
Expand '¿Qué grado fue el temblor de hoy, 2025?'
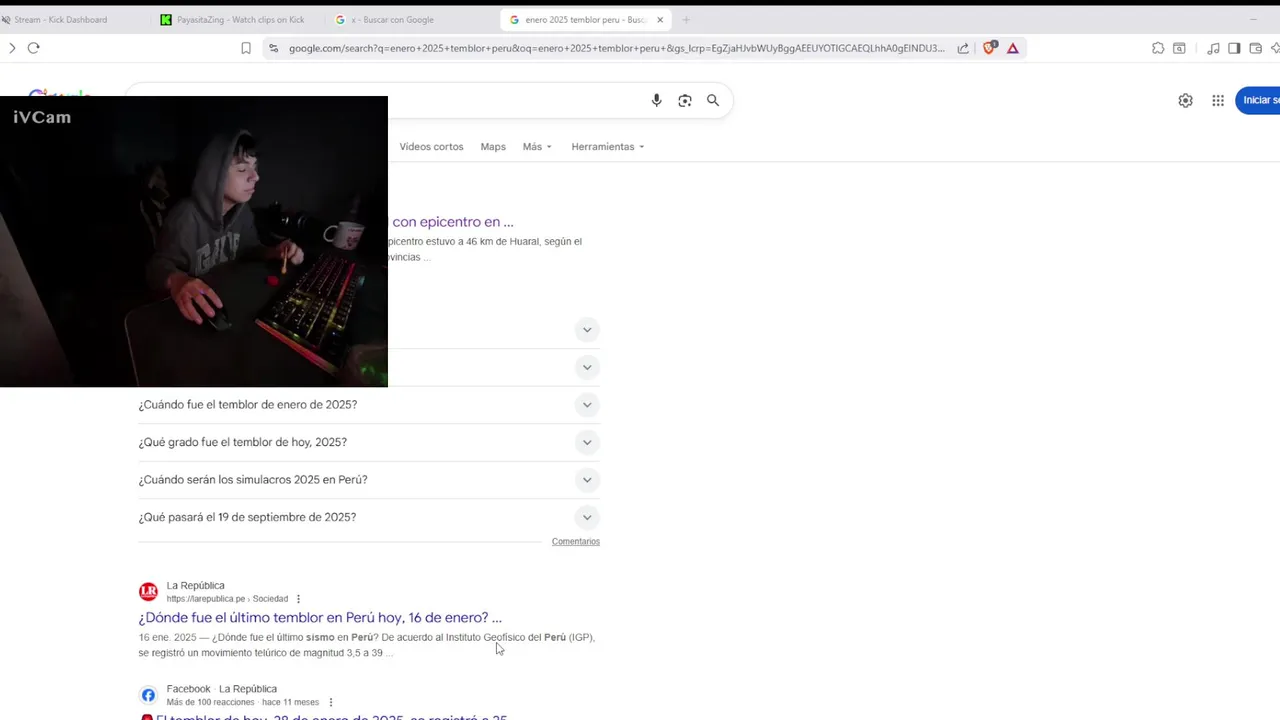tap(369, 442)
